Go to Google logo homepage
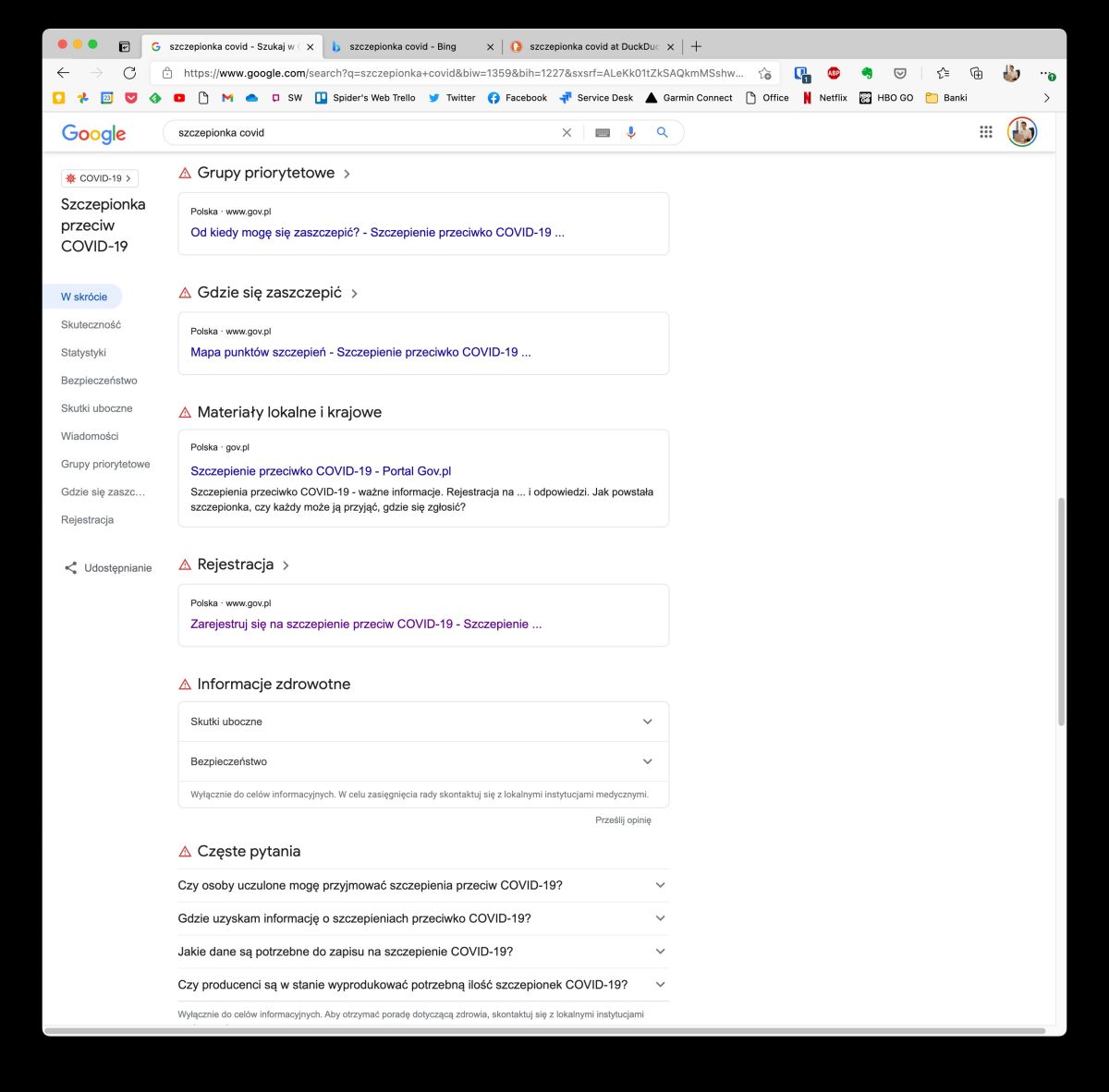Image resolution: width=1109 pixels, height=1092 pixels. pos(93,134)
